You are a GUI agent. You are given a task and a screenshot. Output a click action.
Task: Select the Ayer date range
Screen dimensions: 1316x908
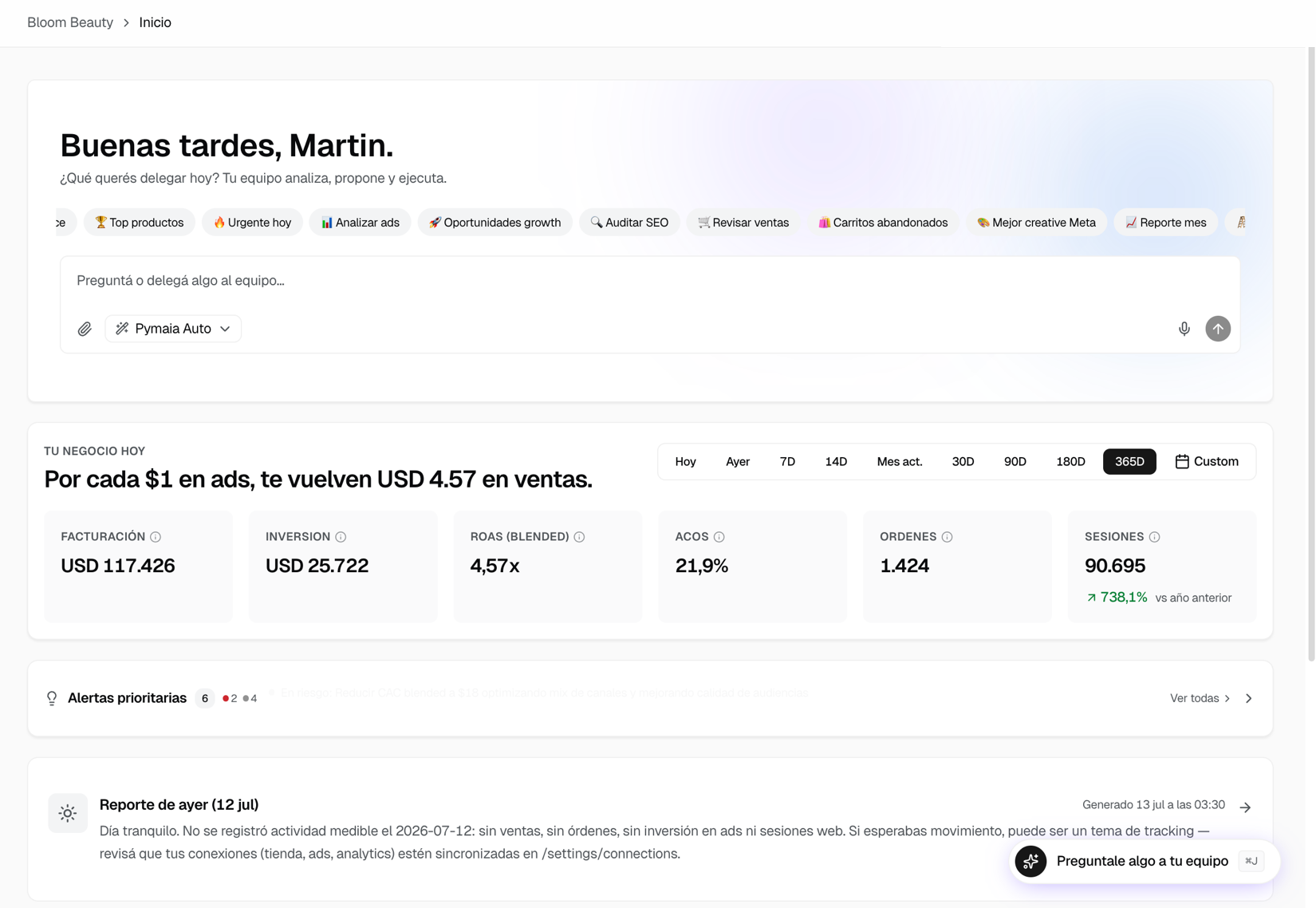(x=738, y=461)
